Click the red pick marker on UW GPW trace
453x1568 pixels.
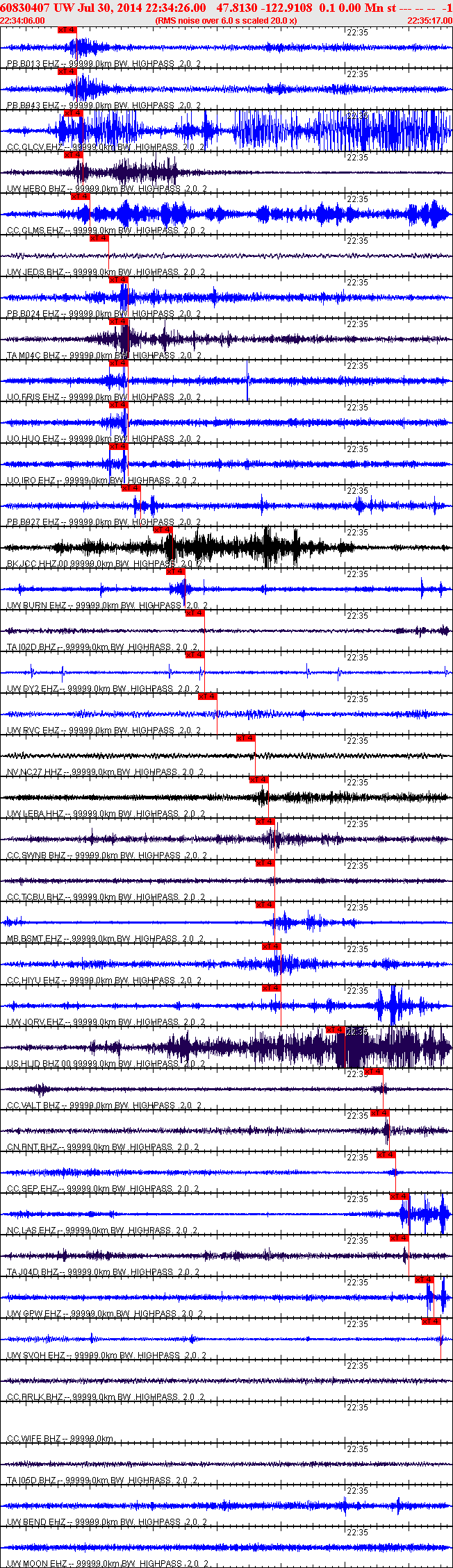[x=425, y=1280]
